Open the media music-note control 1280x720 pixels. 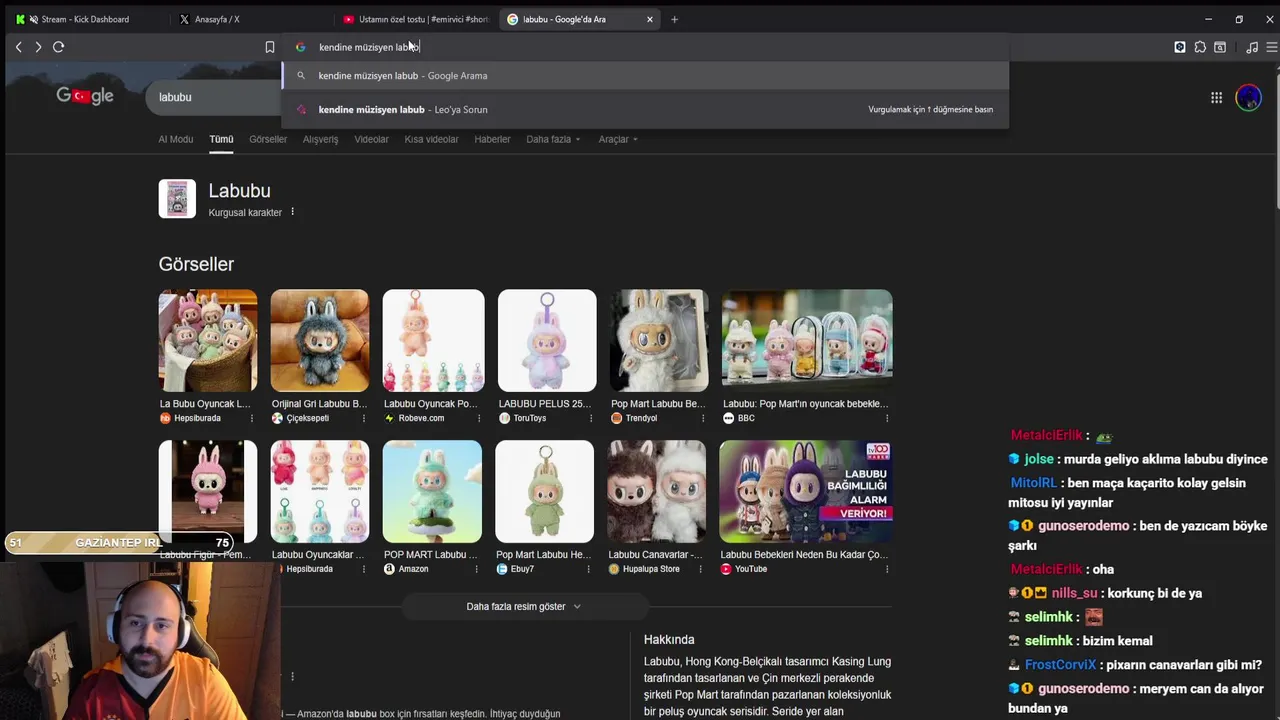pos(1252,47)
